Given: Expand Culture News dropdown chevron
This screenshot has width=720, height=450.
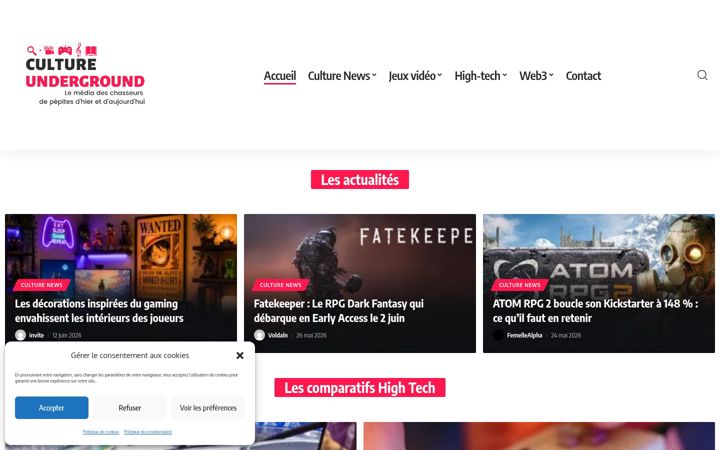Looking at the screenshot, I should click(374, 75).
